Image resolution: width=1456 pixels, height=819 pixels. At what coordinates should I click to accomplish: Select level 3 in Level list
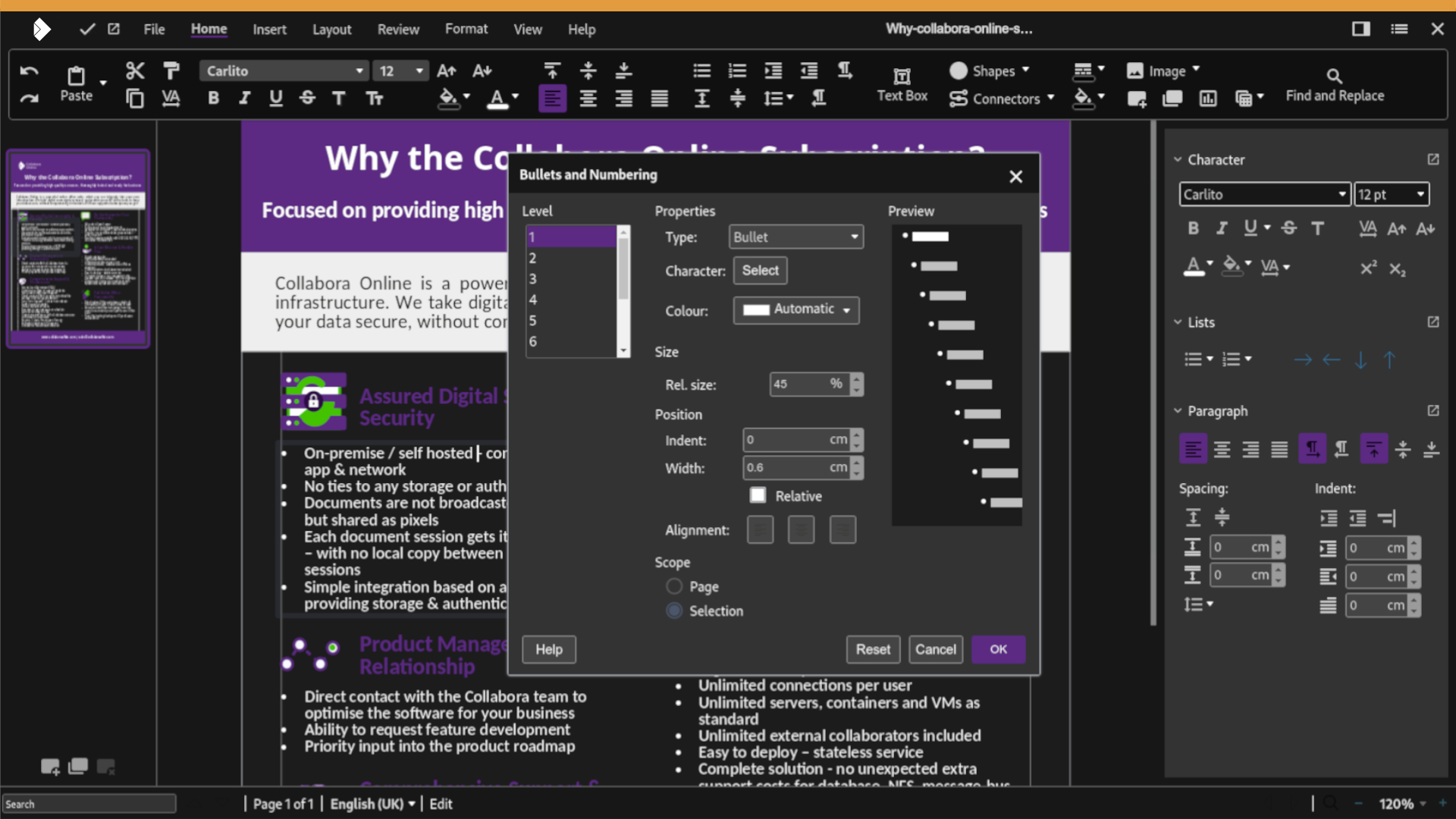coord(571,278)
